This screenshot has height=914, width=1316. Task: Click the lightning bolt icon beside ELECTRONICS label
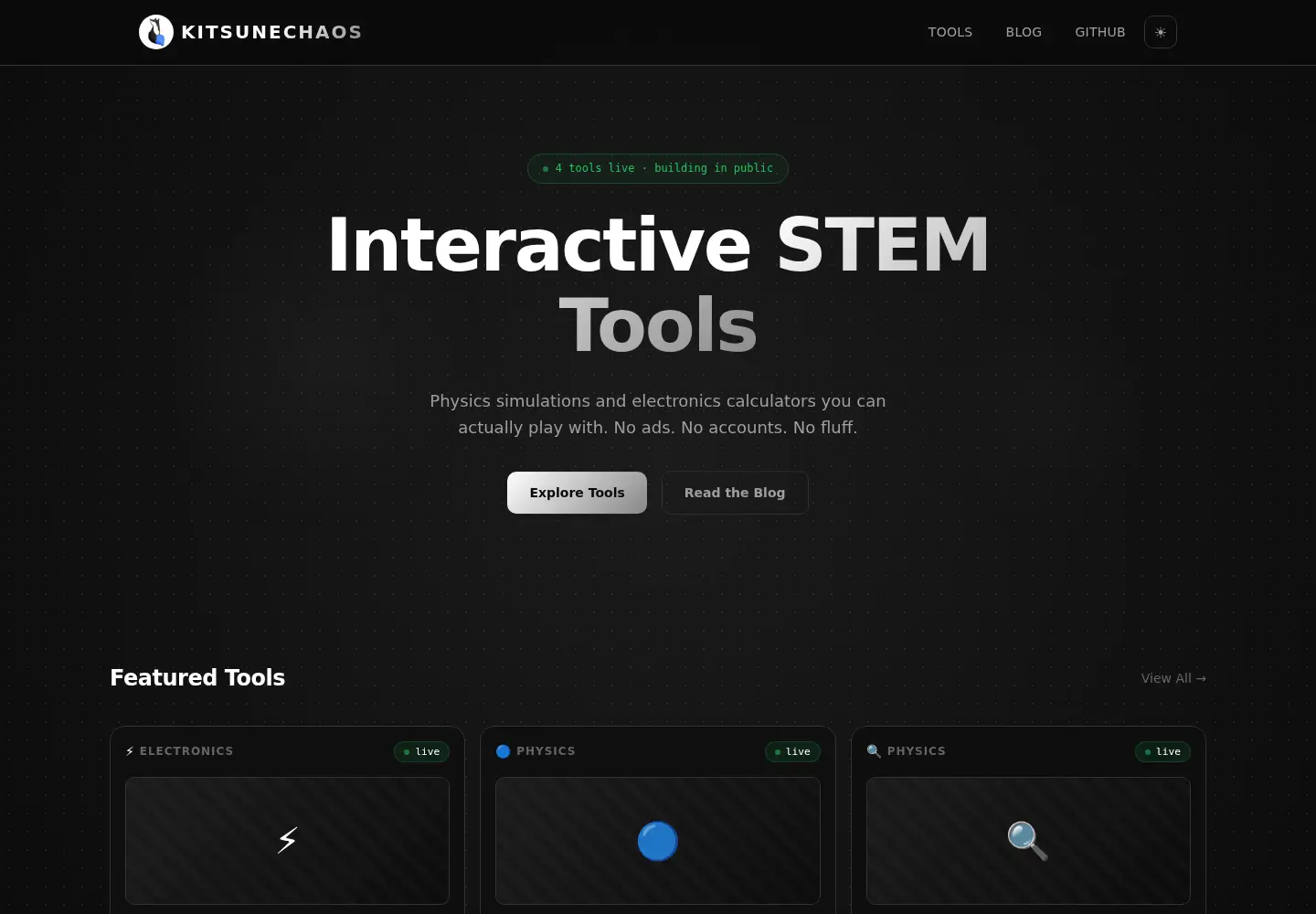[x=130, y=751]
